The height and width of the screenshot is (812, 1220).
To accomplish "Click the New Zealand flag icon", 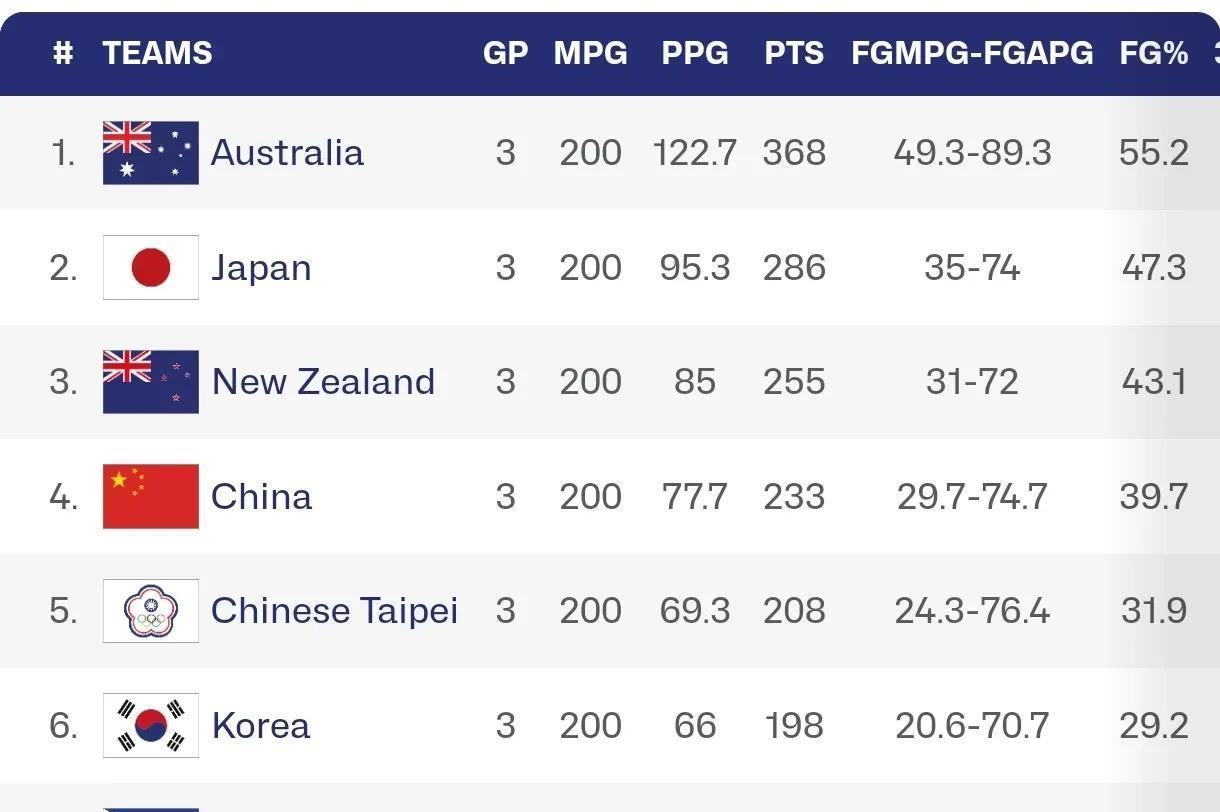I will (x=150, y=382).
